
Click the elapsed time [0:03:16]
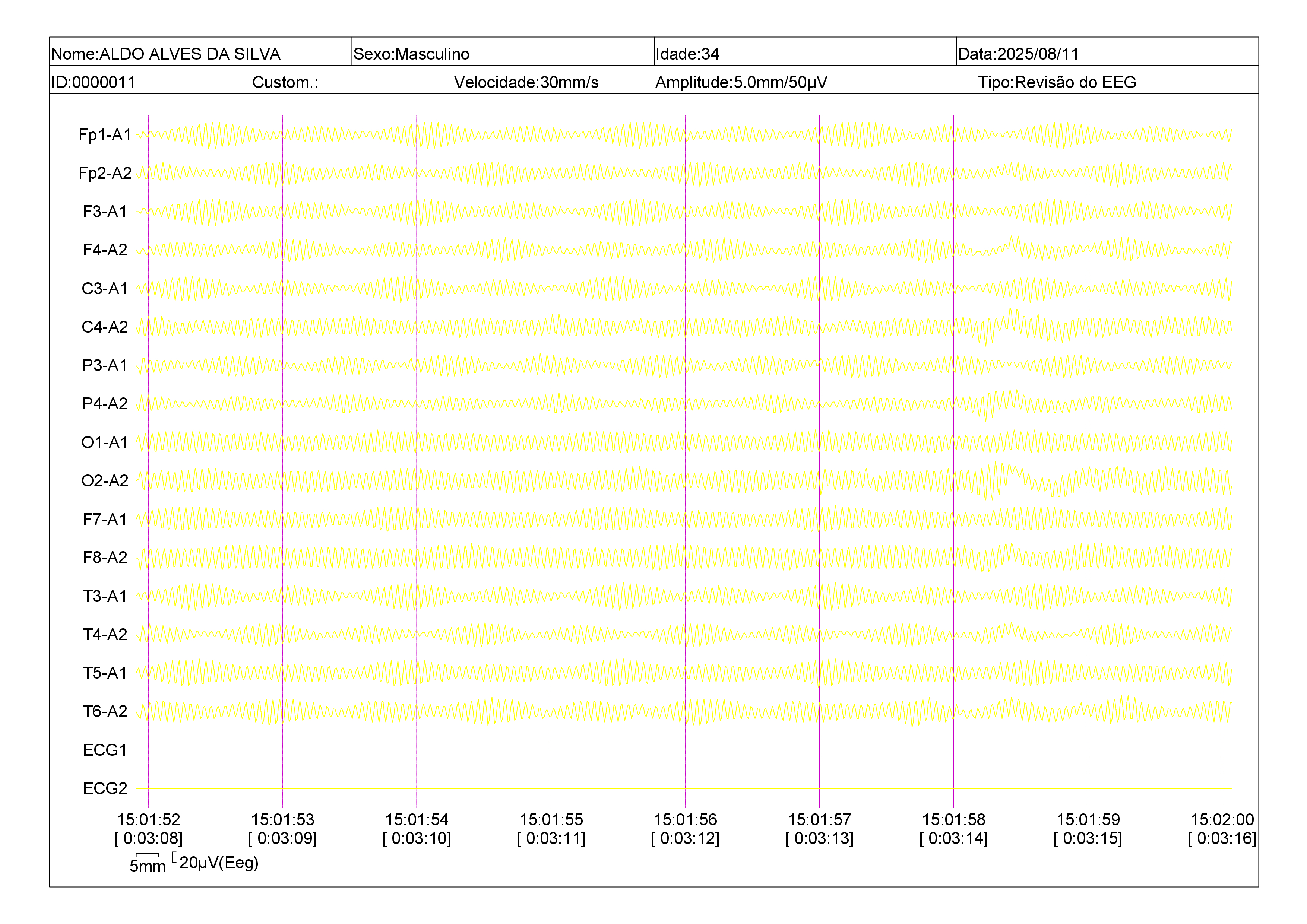[x=1222, y=839]
